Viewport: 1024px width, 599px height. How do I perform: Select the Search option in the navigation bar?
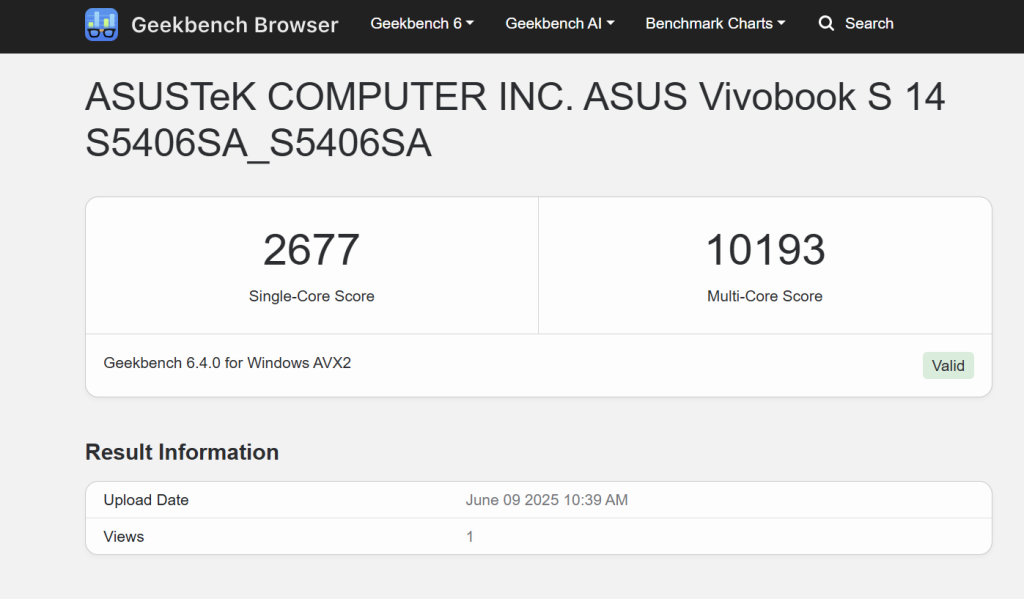tap(869, 23)
